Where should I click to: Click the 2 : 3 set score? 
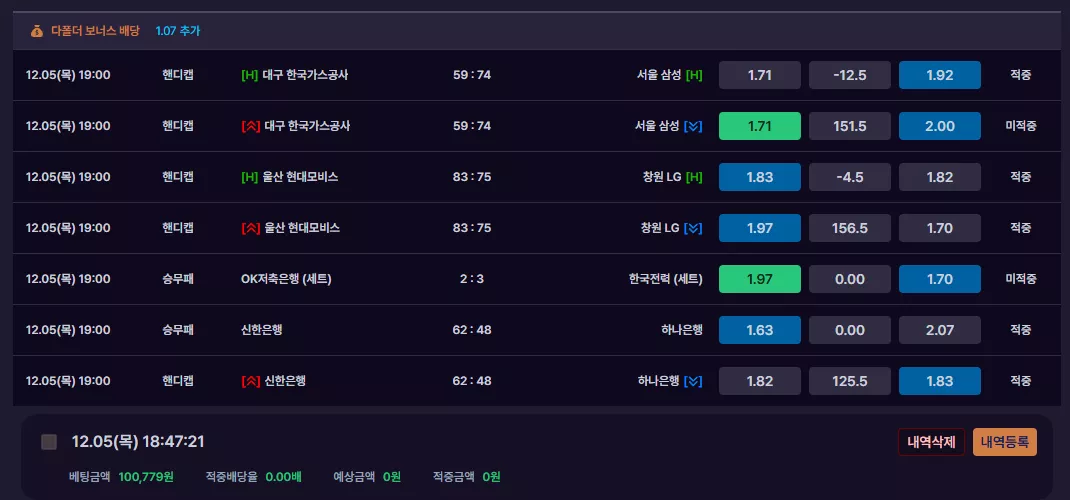point(472,279)
